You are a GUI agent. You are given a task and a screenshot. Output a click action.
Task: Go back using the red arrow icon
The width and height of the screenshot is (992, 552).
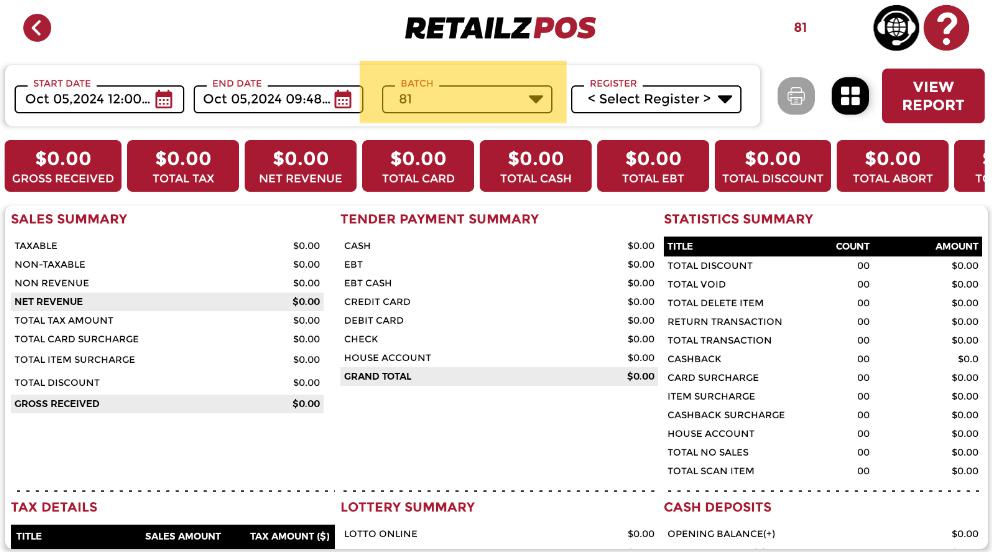click(37, 28)
